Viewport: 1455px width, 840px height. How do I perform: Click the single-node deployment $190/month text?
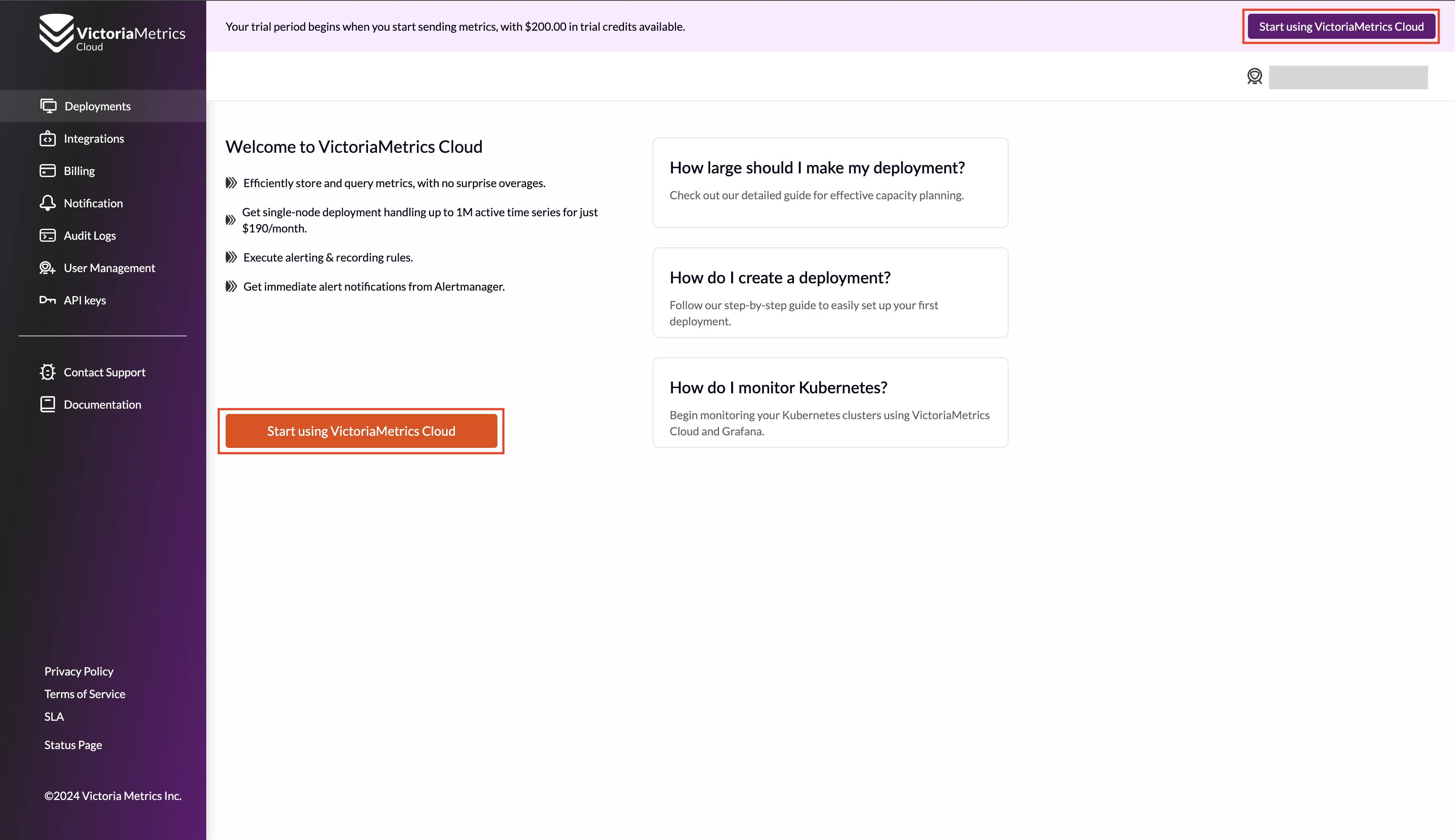coord(420,220)
